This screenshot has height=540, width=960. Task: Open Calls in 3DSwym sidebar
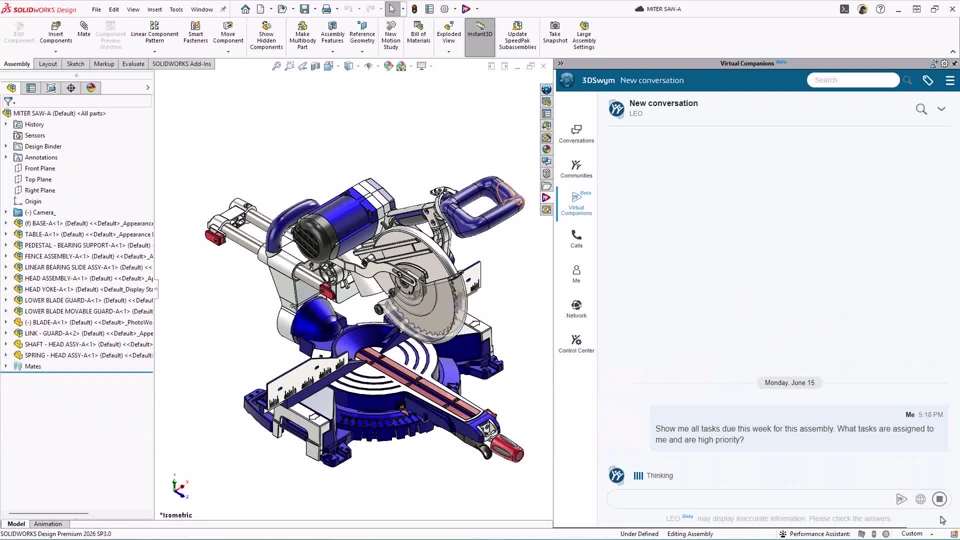coord(576,239)
